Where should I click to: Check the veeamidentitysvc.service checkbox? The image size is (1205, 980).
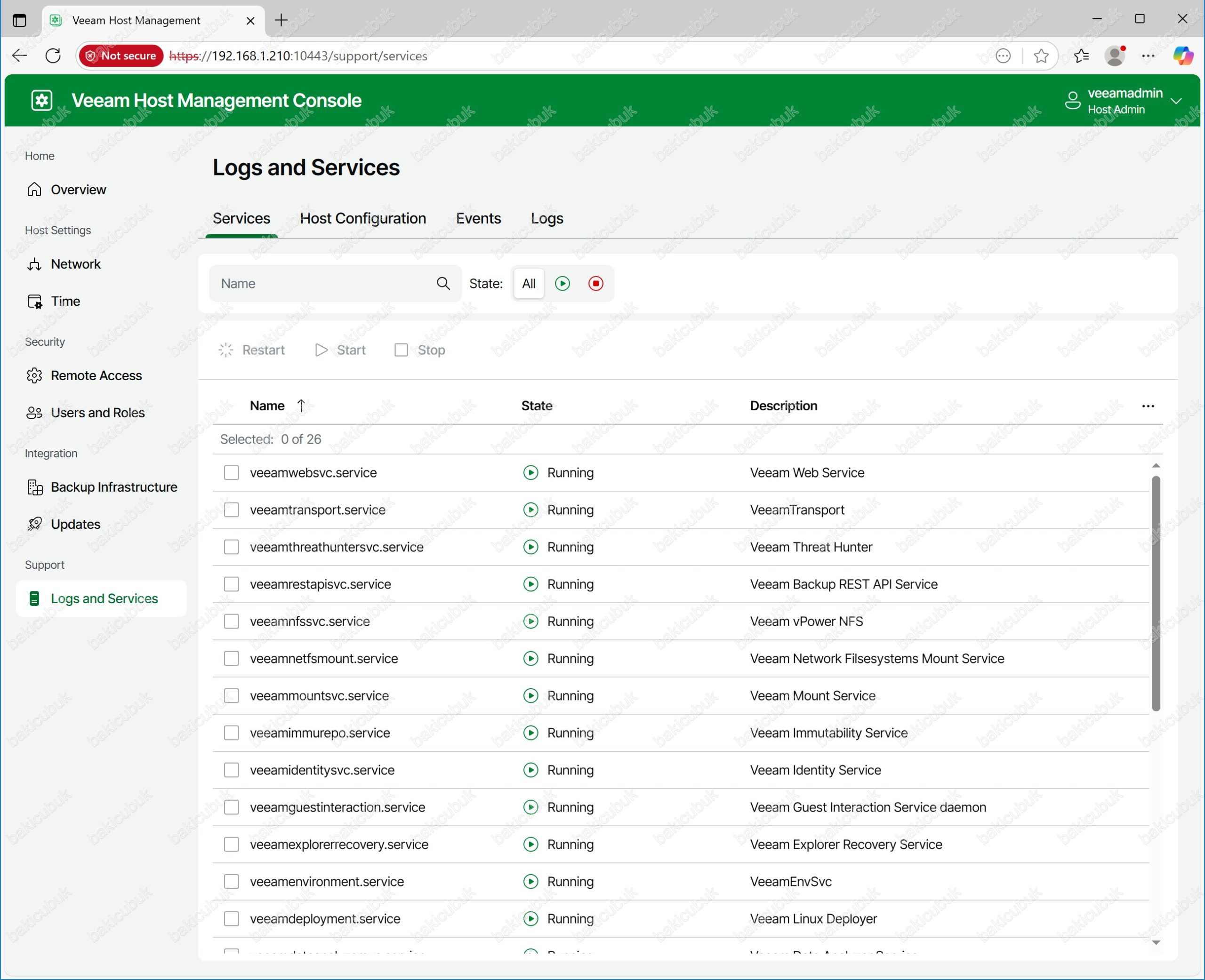coord(232,770)
